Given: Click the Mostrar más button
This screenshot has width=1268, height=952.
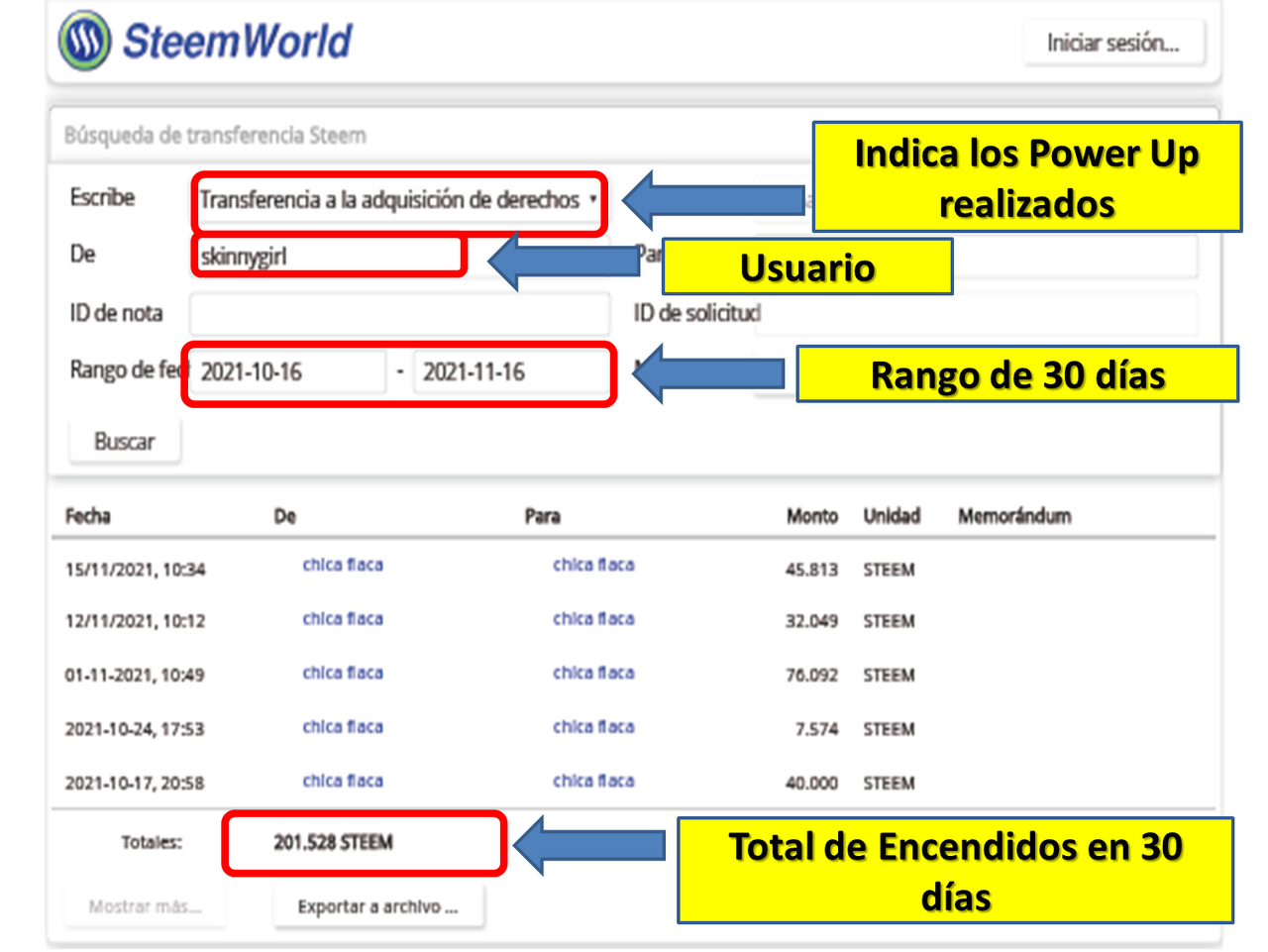Looking at the screenshot, I should pyautogui.click(x=146, y=906).
